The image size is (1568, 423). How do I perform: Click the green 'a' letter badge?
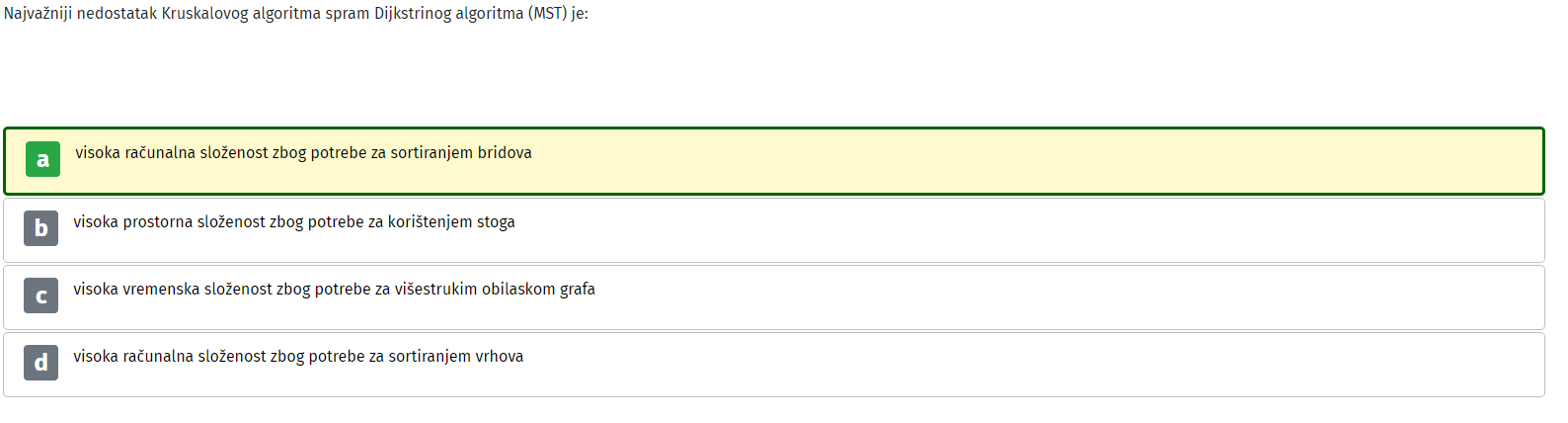[x=42, y=159]
